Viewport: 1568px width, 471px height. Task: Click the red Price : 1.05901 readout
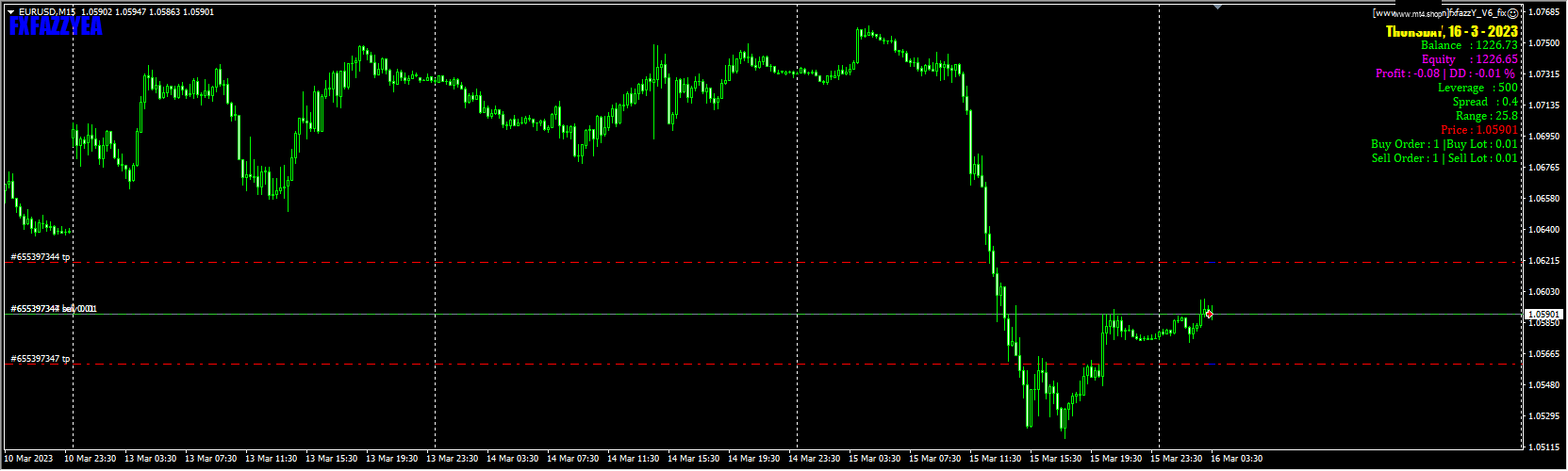[x=1479, y=130]
